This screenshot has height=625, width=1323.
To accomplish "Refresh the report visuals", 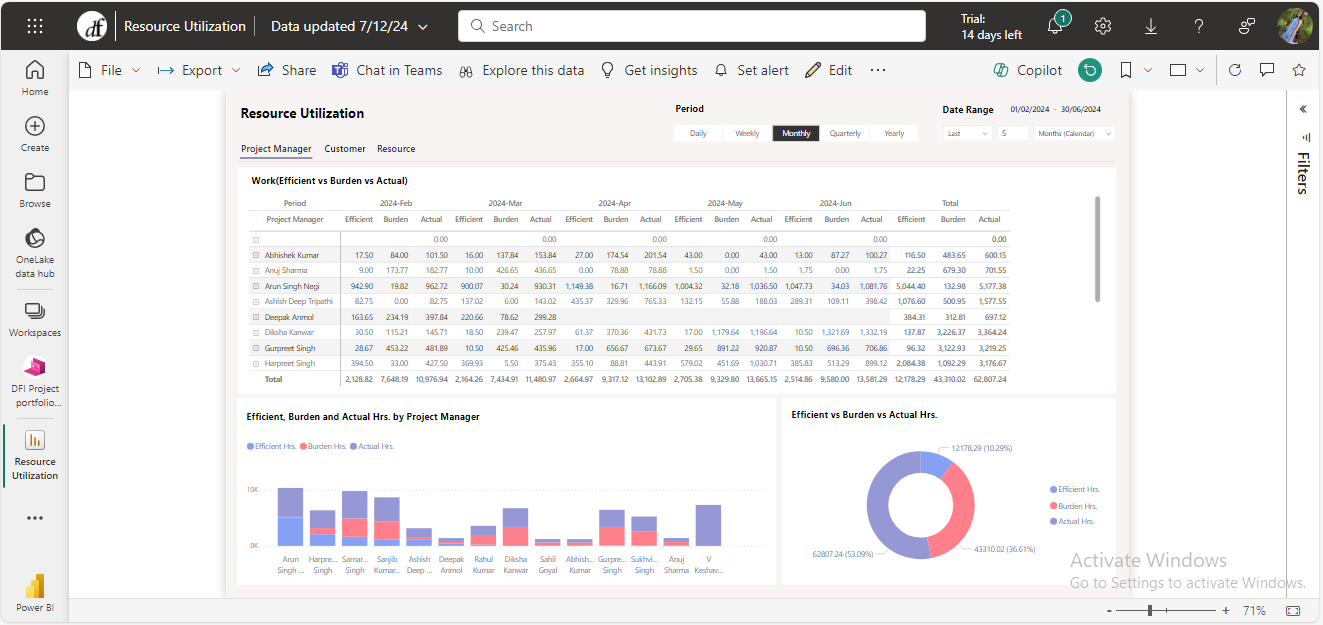I will 1235,70.
